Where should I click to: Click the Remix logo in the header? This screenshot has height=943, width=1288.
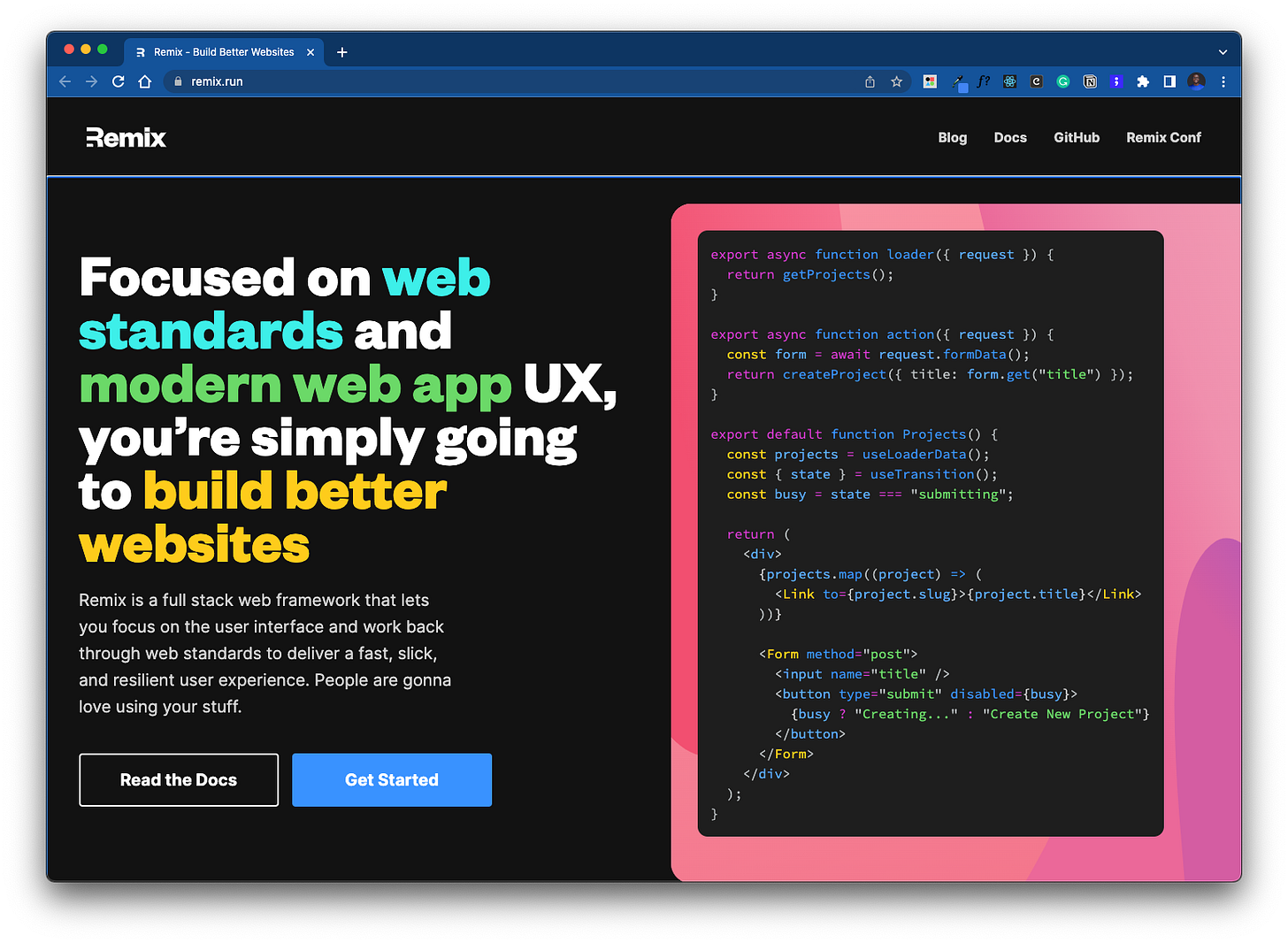coord(126,137)
